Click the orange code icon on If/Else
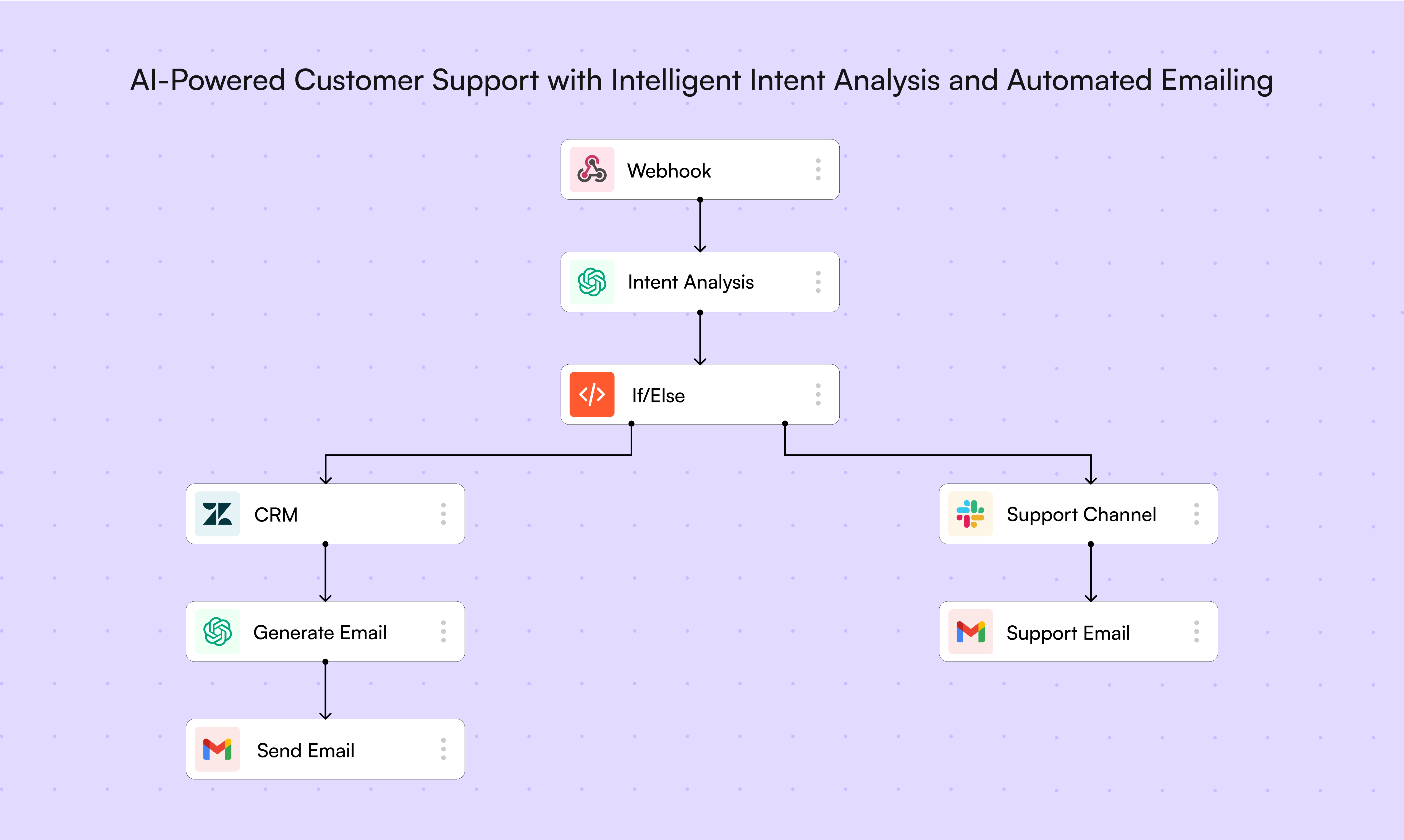The image size is (1404, 840). tap(592, 394)
